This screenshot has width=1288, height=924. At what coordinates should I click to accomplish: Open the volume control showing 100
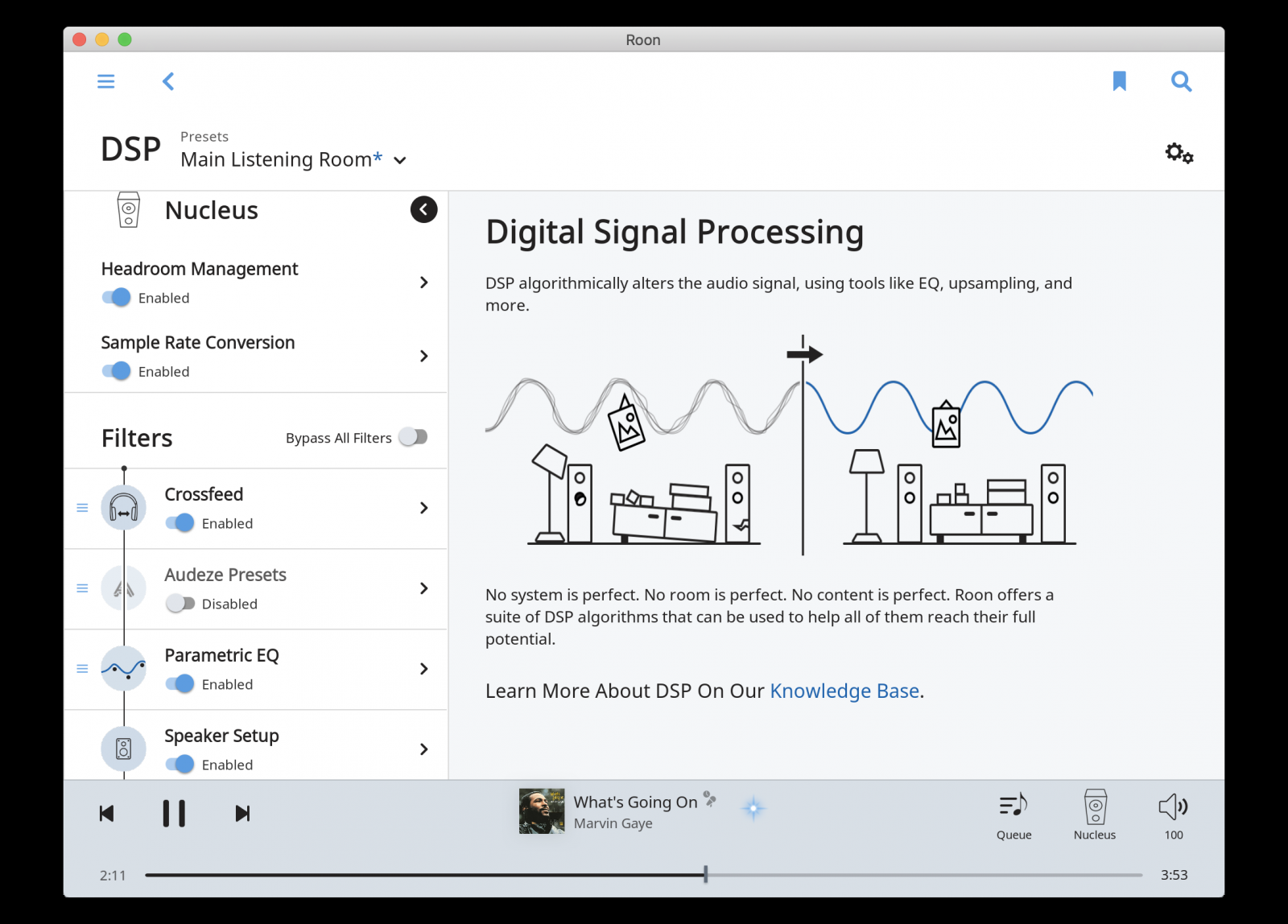coord(1174,815)
